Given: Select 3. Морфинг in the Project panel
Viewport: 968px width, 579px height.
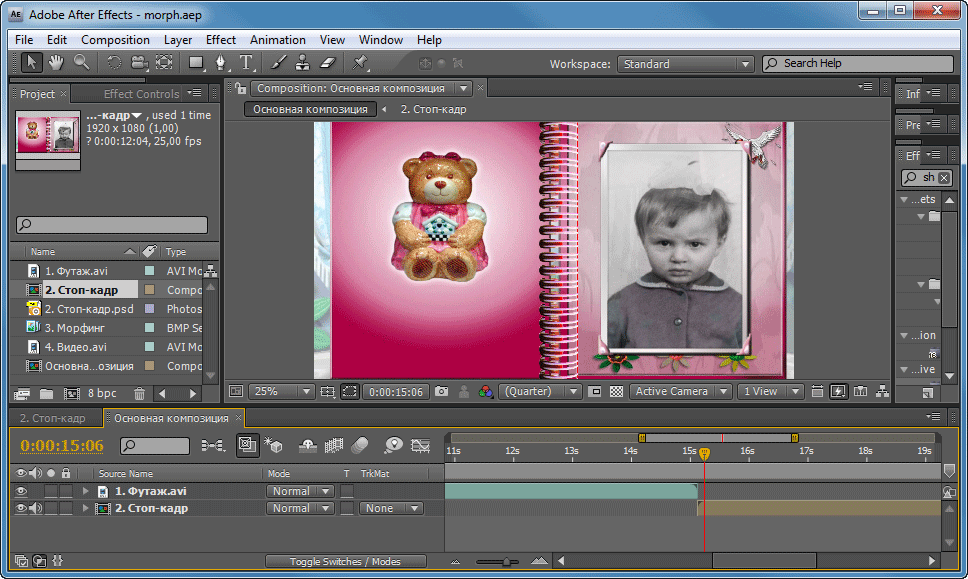Looking at the screenshot, I should point(75,328).
